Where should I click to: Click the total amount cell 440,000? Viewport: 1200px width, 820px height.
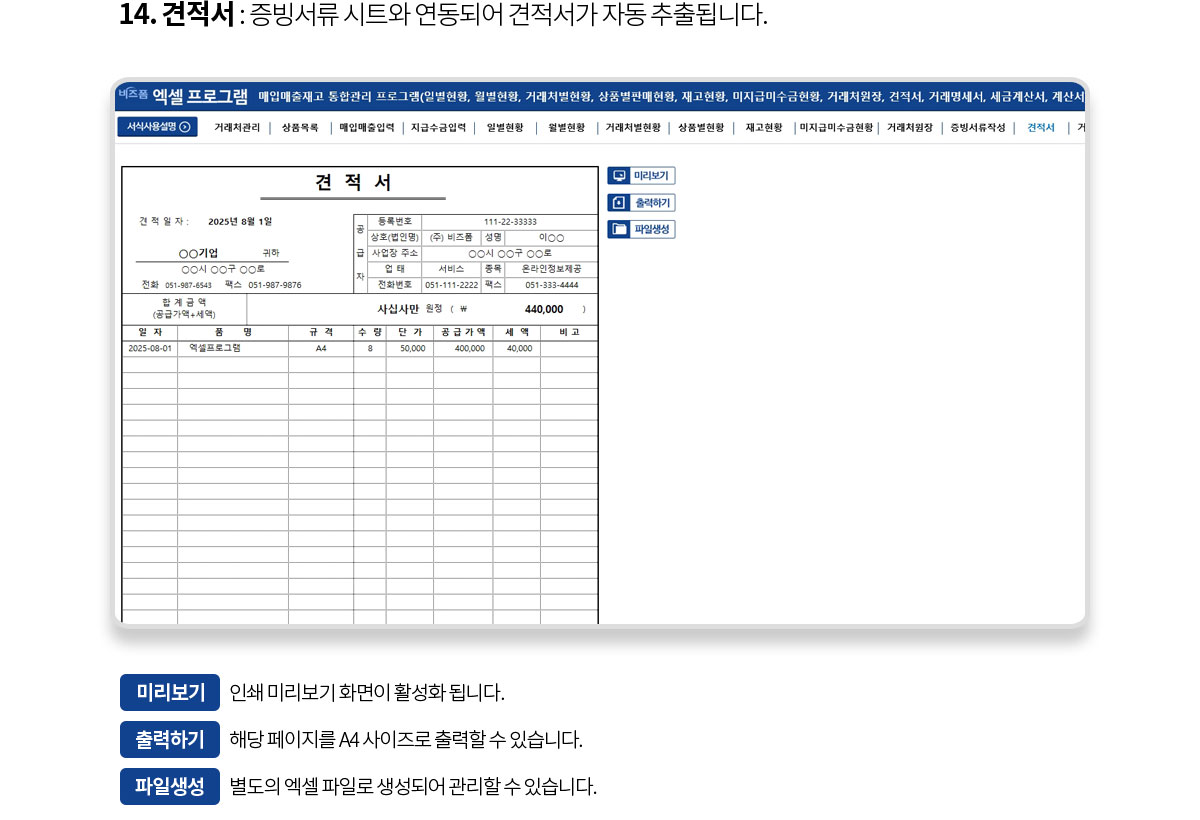(543, 310)
